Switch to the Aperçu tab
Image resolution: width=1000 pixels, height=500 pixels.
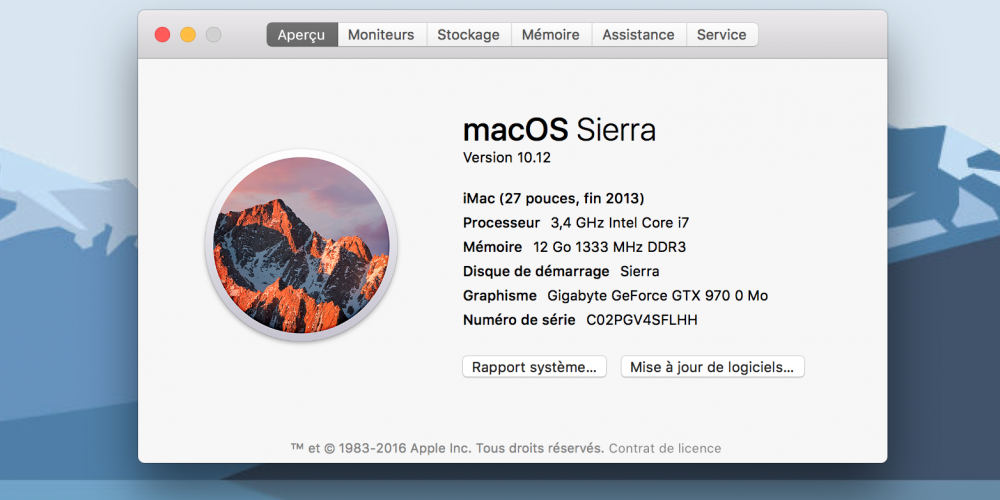pos(302,34)
